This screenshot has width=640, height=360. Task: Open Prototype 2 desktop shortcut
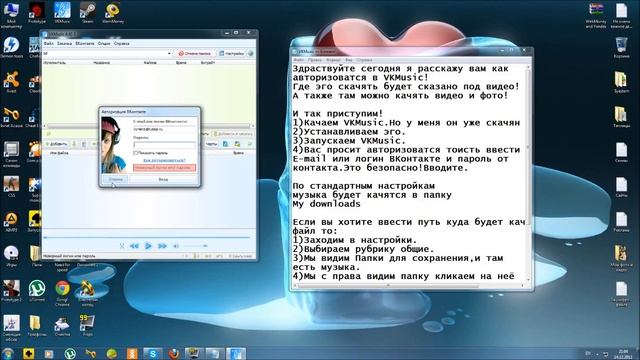pyautogui.click(x=11, y=291)
